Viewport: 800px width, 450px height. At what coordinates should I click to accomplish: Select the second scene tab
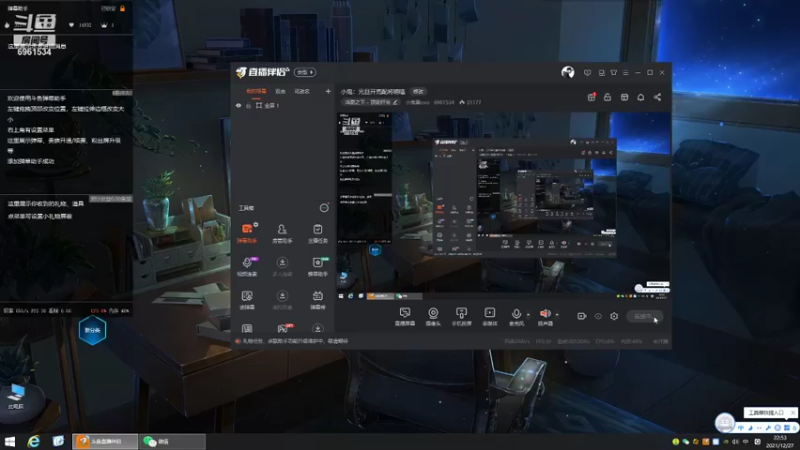pyautogui.click(x=280, y=91)
